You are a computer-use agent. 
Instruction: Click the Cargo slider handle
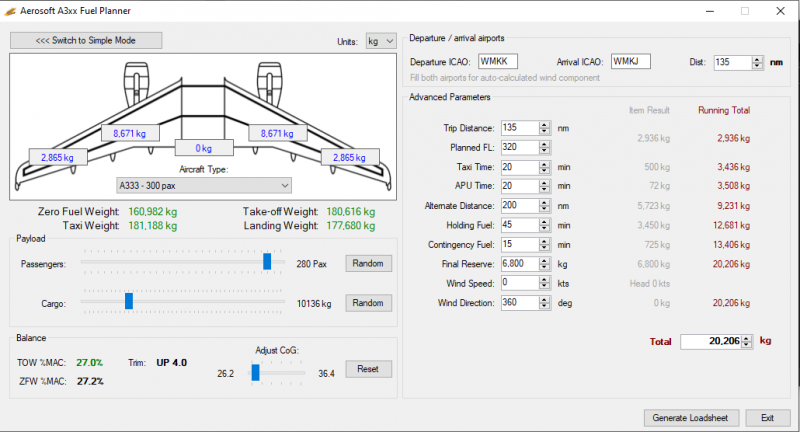click(x=129, y=301)
